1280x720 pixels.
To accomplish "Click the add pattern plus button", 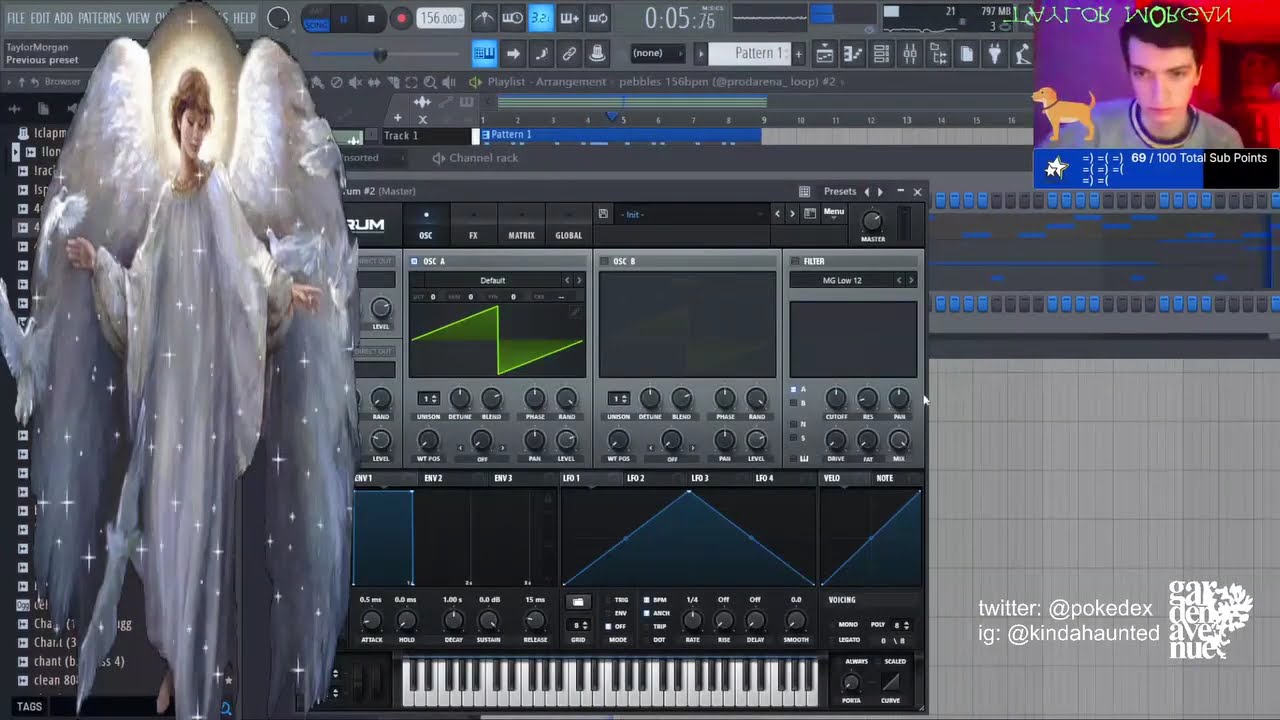I will click(798, 54).
